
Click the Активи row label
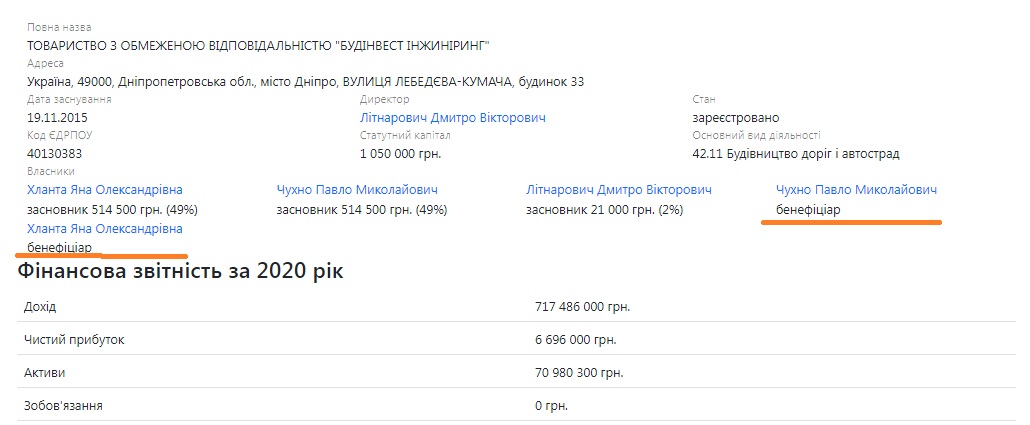point(44,373)
